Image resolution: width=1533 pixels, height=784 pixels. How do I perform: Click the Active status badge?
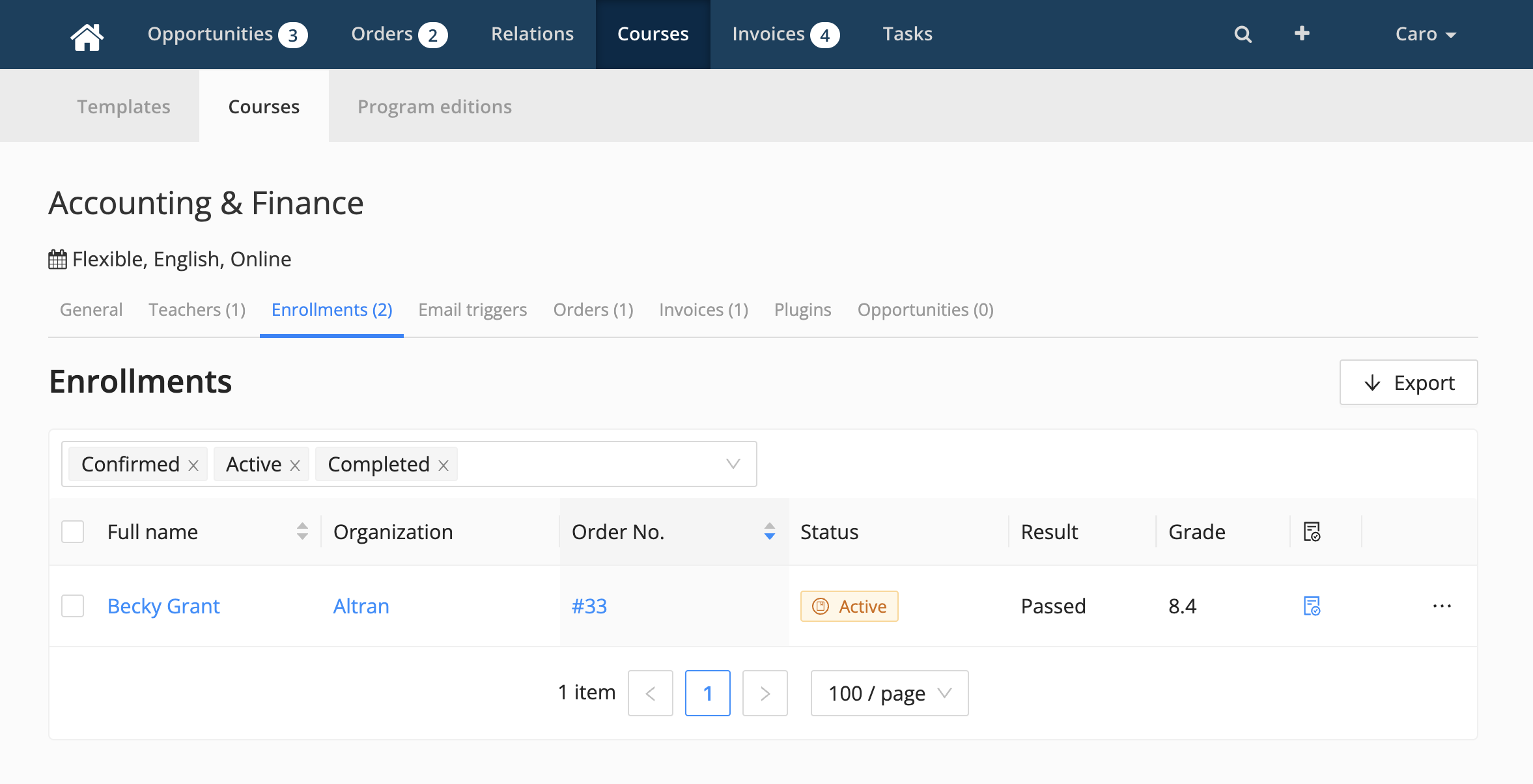click(x=849, y=606)
